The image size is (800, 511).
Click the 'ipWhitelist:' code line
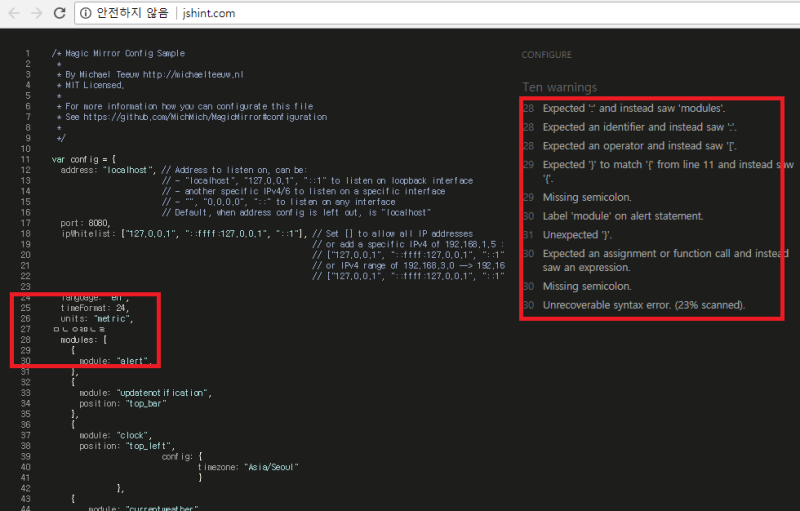pos(184,234)
